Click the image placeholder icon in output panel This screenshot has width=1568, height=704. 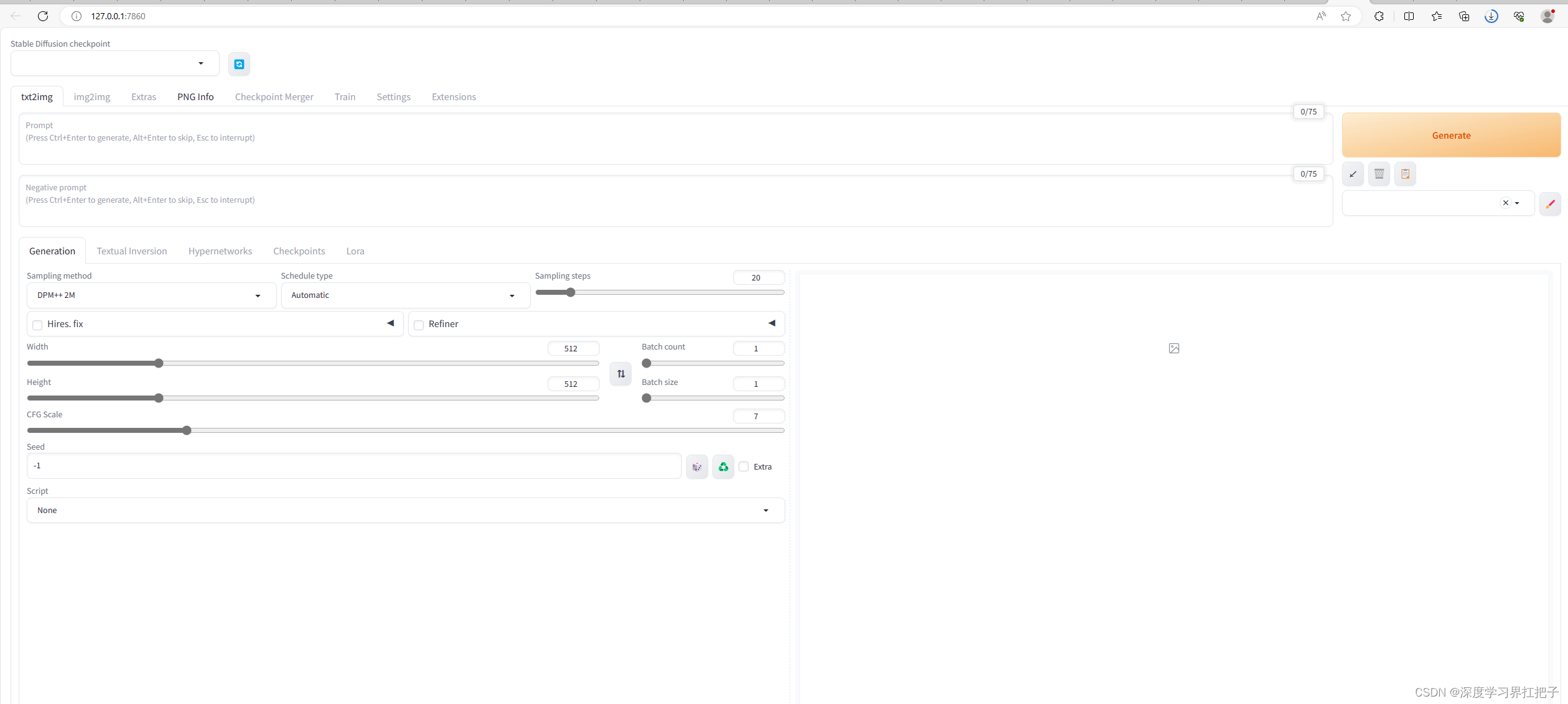point(1174,348)
